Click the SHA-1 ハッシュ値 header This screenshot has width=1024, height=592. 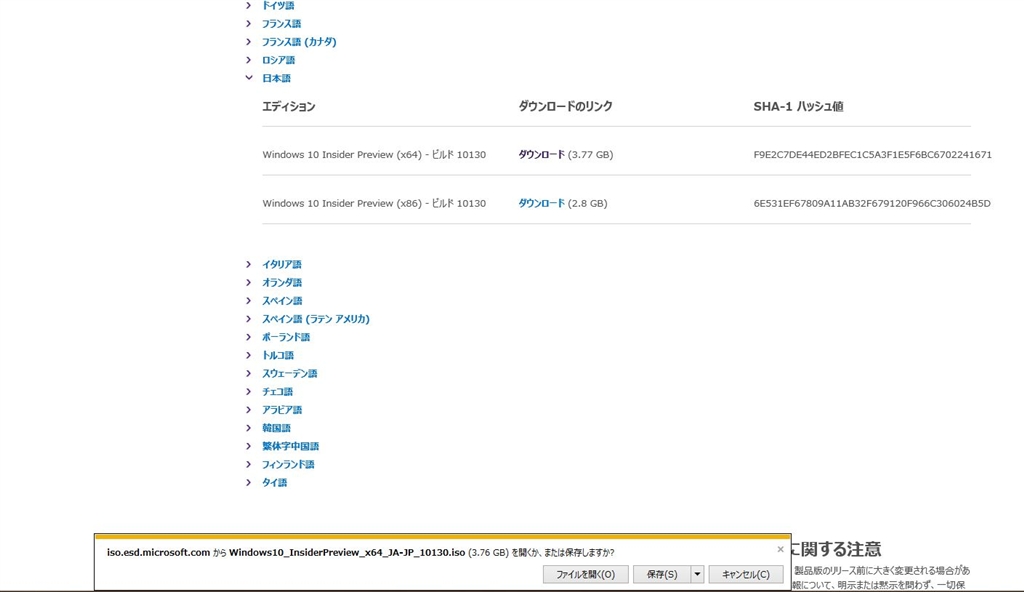coord(798,107)
